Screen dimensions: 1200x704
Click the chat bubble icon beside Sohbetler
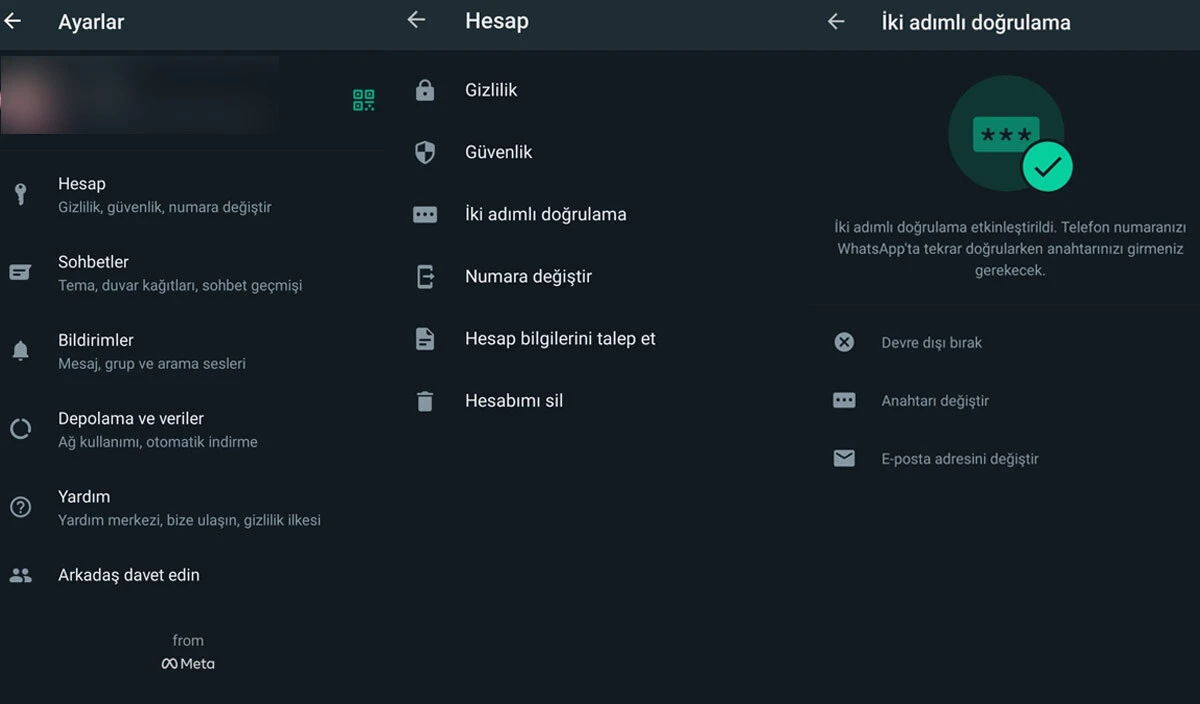pos(20,271)
